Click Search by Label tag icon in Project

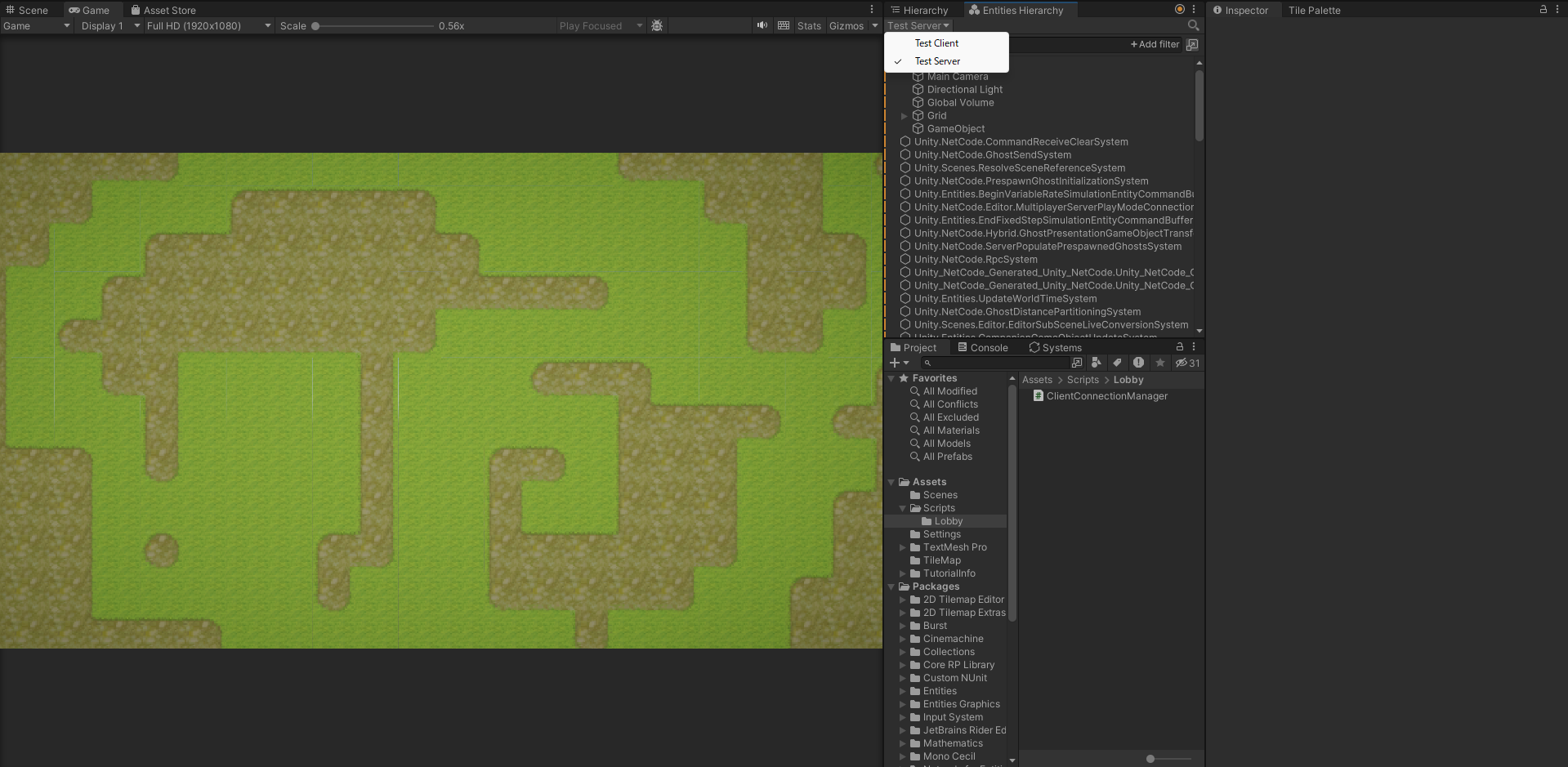1117,363
